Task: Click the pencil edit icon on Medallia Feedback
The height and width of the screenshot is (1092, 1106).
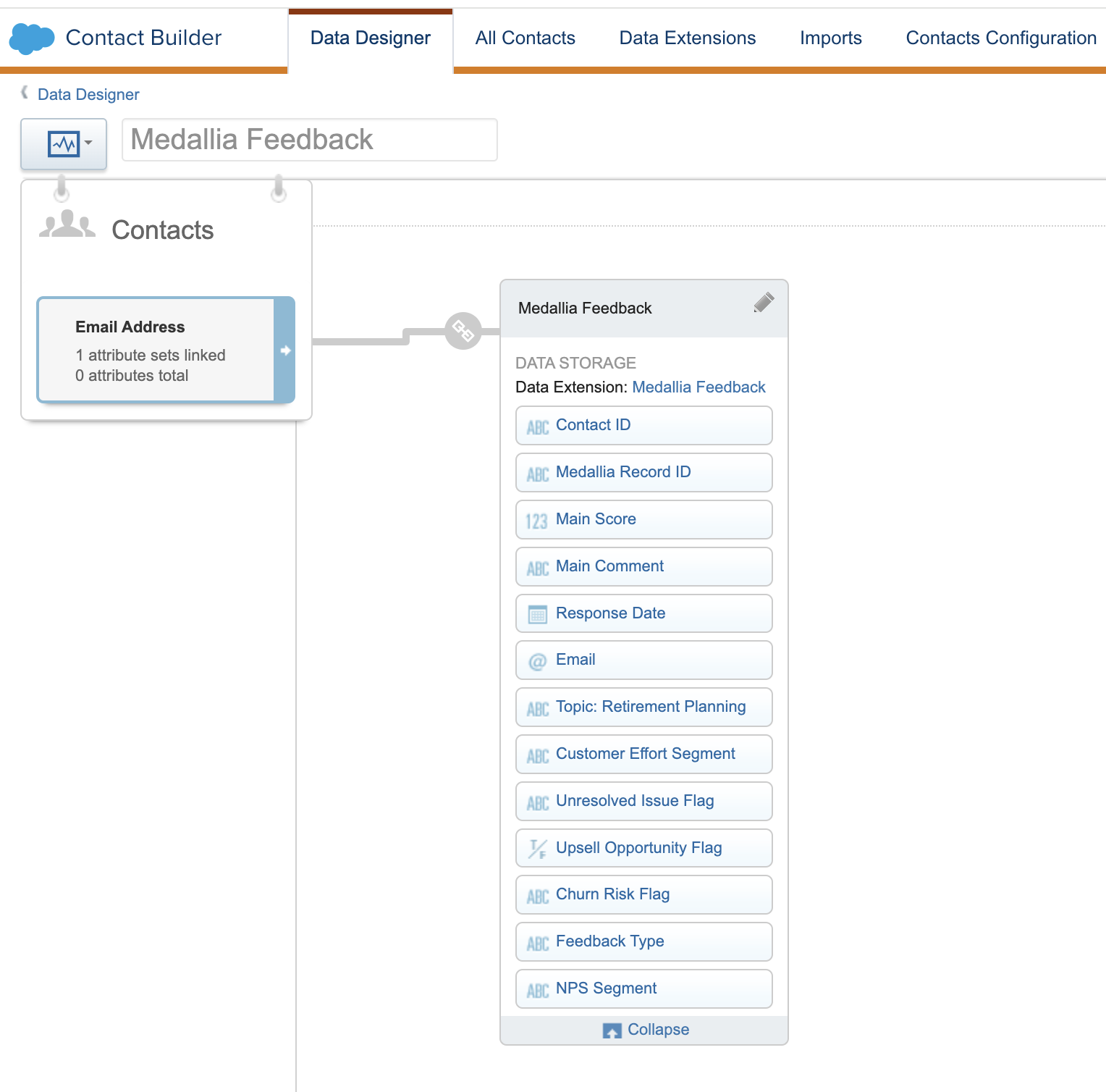Action: click(763, 303)
